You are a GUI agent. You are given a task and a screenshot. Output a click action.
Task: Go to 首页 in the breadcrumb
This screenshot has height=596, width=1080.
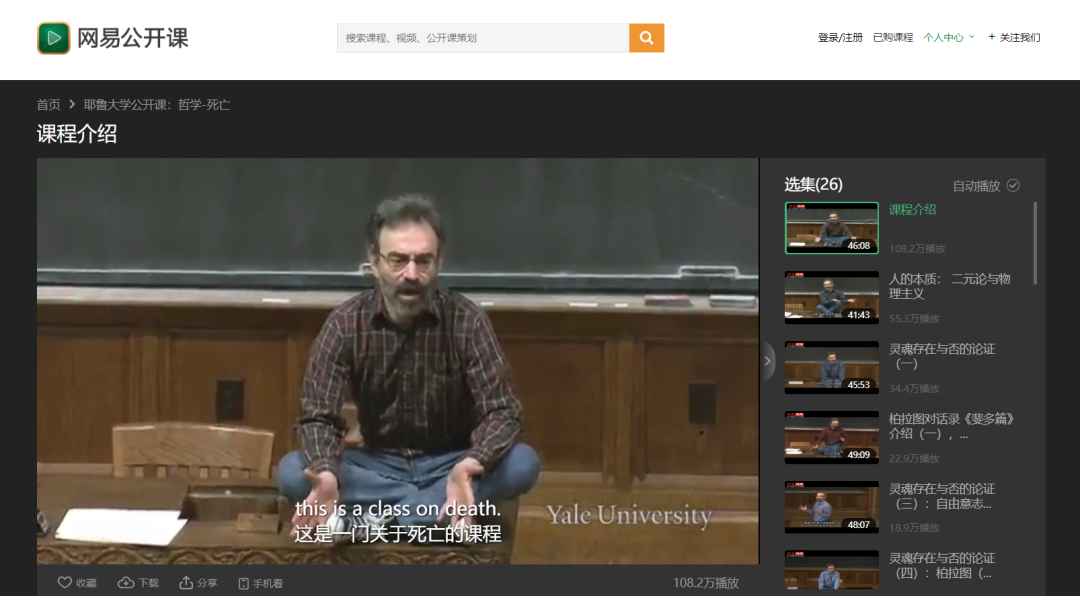pyautogui.click(x=48, y=105)
